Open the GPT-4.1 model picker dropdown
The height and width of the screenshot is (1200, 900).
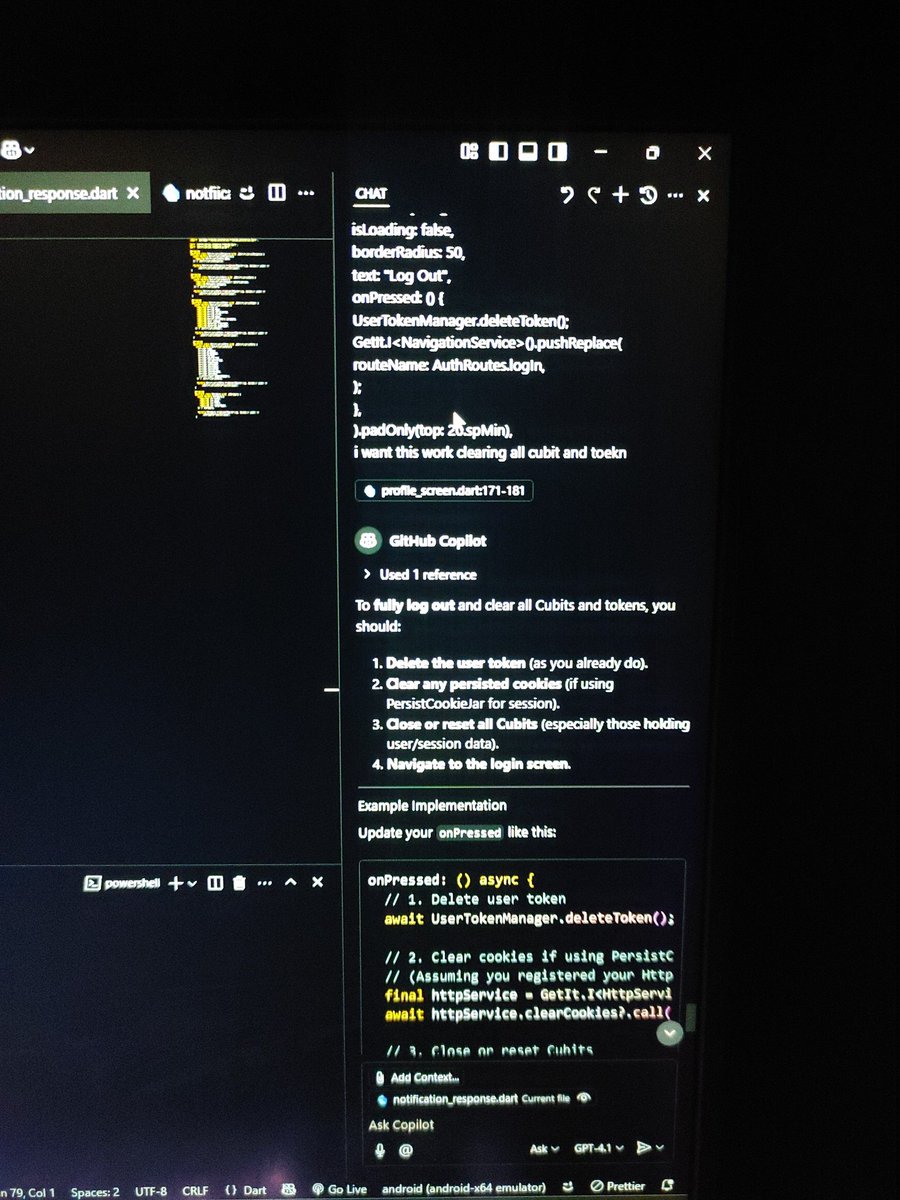(x=600, y=1149)
